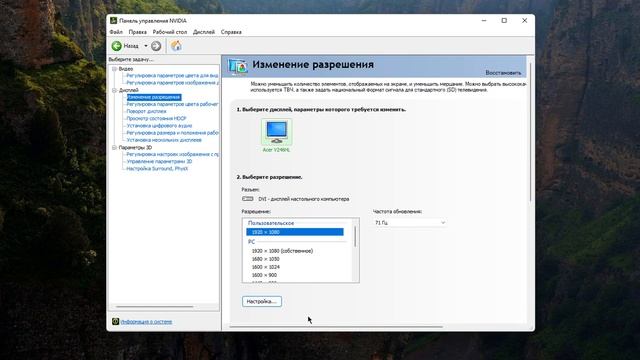Screen dimensions: 640x360
Task: Click the Видео category label in the tree
Action: (x=126, y=69)
